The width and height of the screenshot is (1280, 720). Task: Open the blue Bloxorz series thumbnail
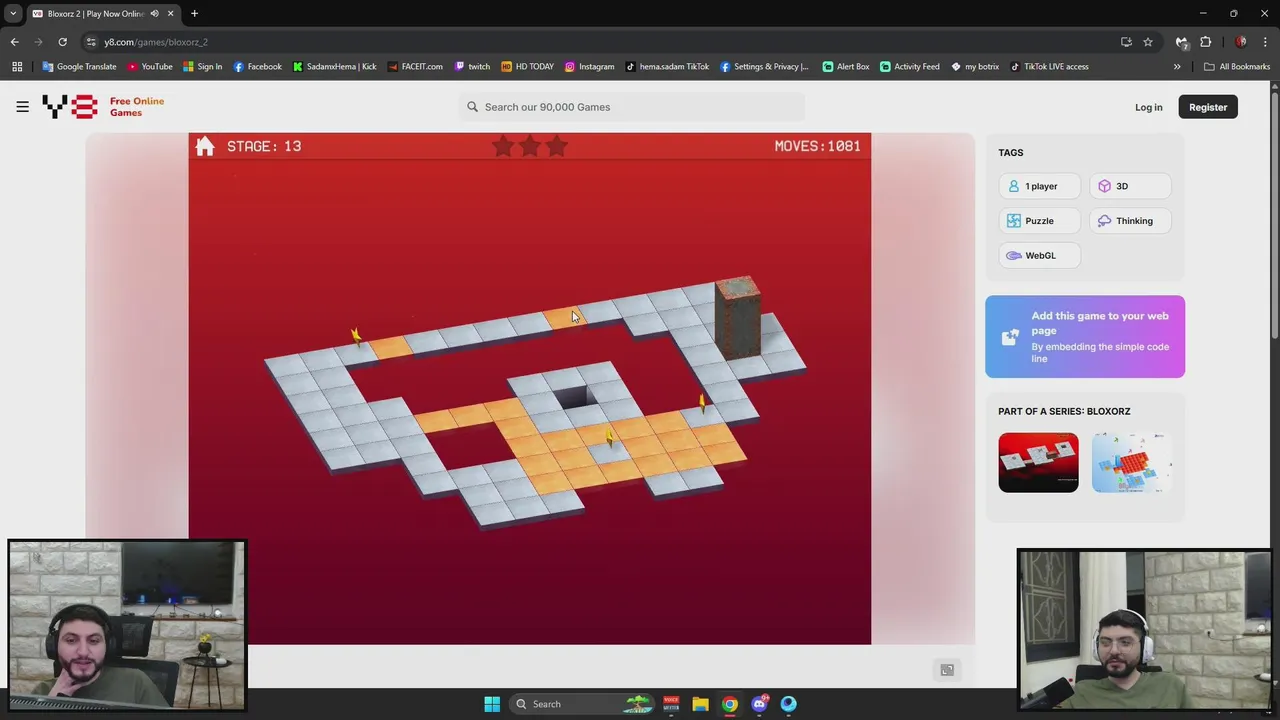pos(1132,462)
